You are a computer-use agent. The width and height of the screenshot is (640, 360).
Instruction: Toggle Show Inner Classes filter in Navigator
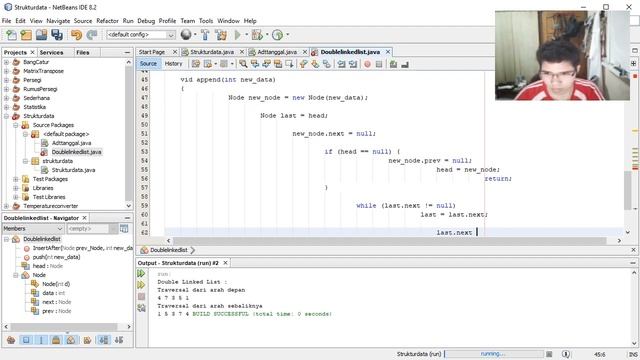(71, 340)
